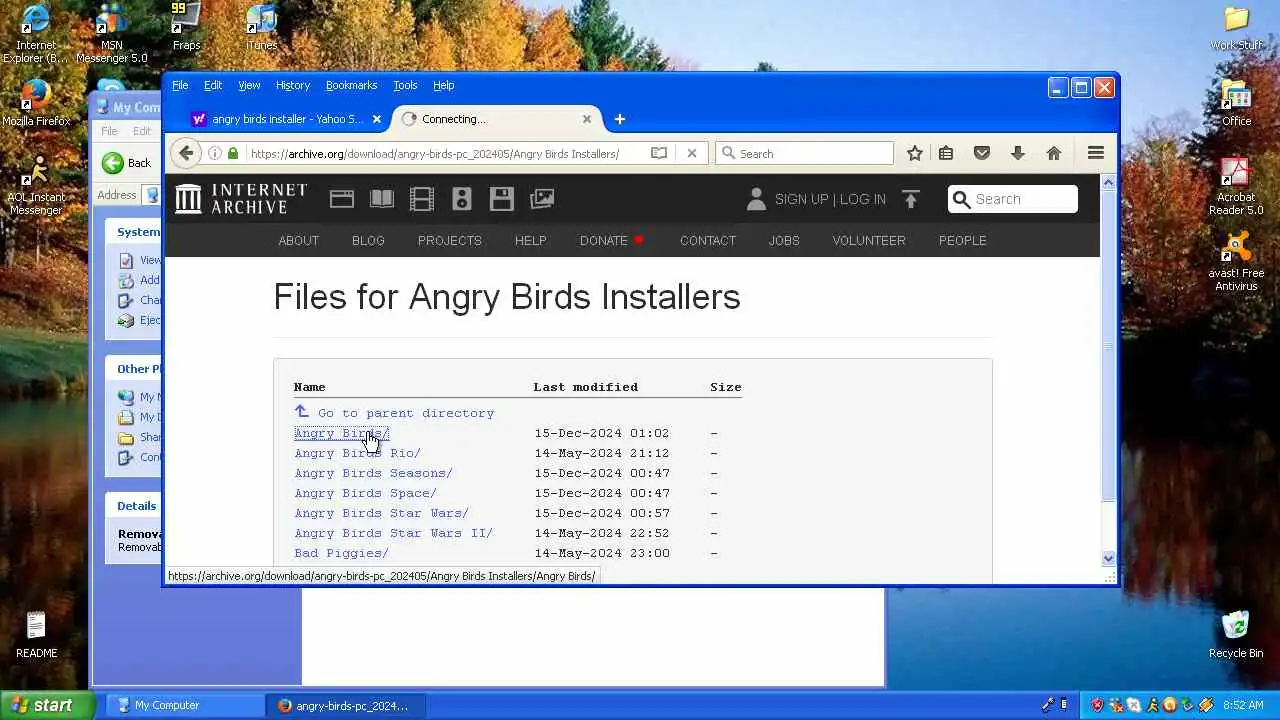Open the Angry Birds Seasons/ folder link
1280x720 pixels.
tap(373, 473)
